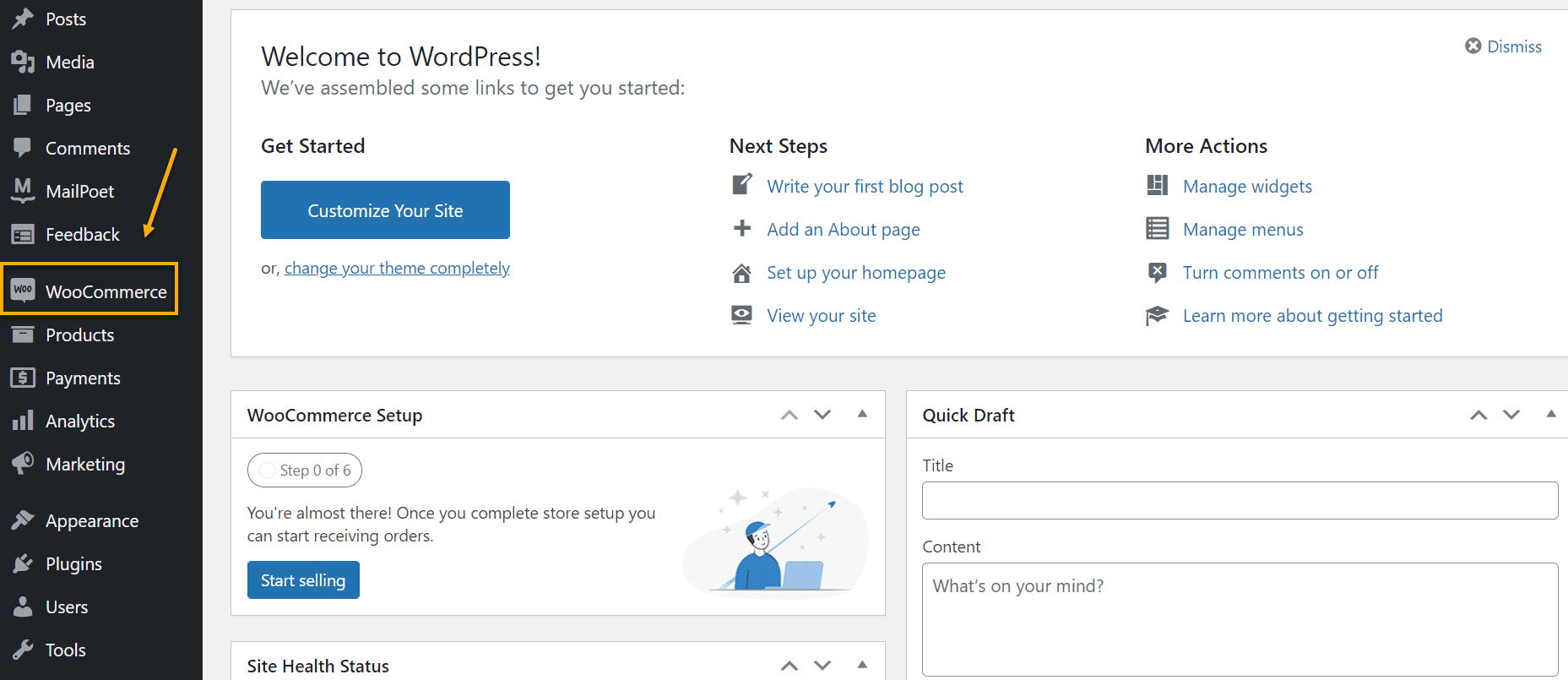Go to Products menu

(x=79, y=335)
